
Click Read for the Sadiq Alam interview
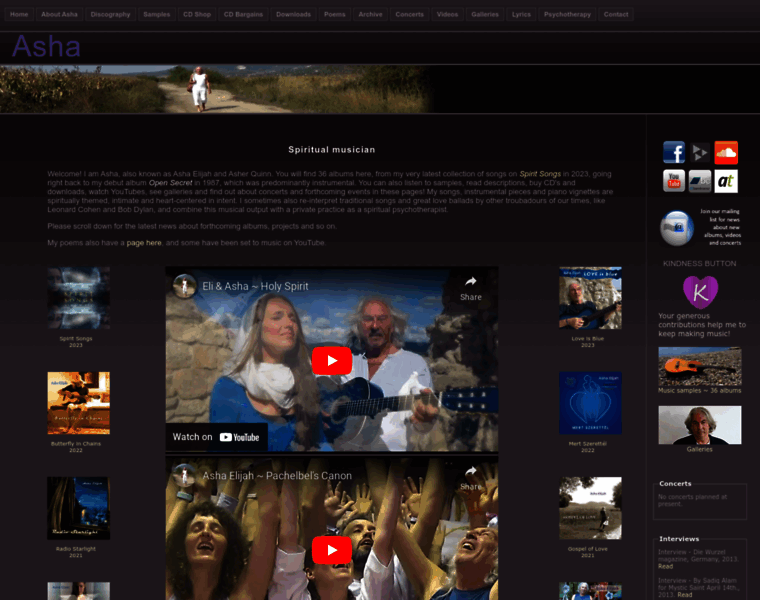click(685, 595)
